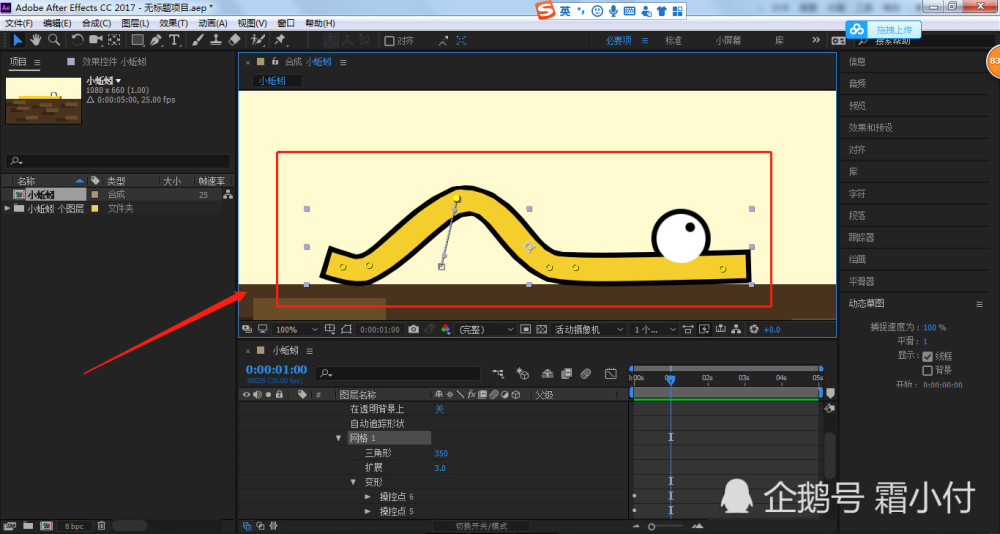This screenshot has height=534, width=1000.
Task: Click the 切换开关/模式 button
Action: [x=482, y=526]
